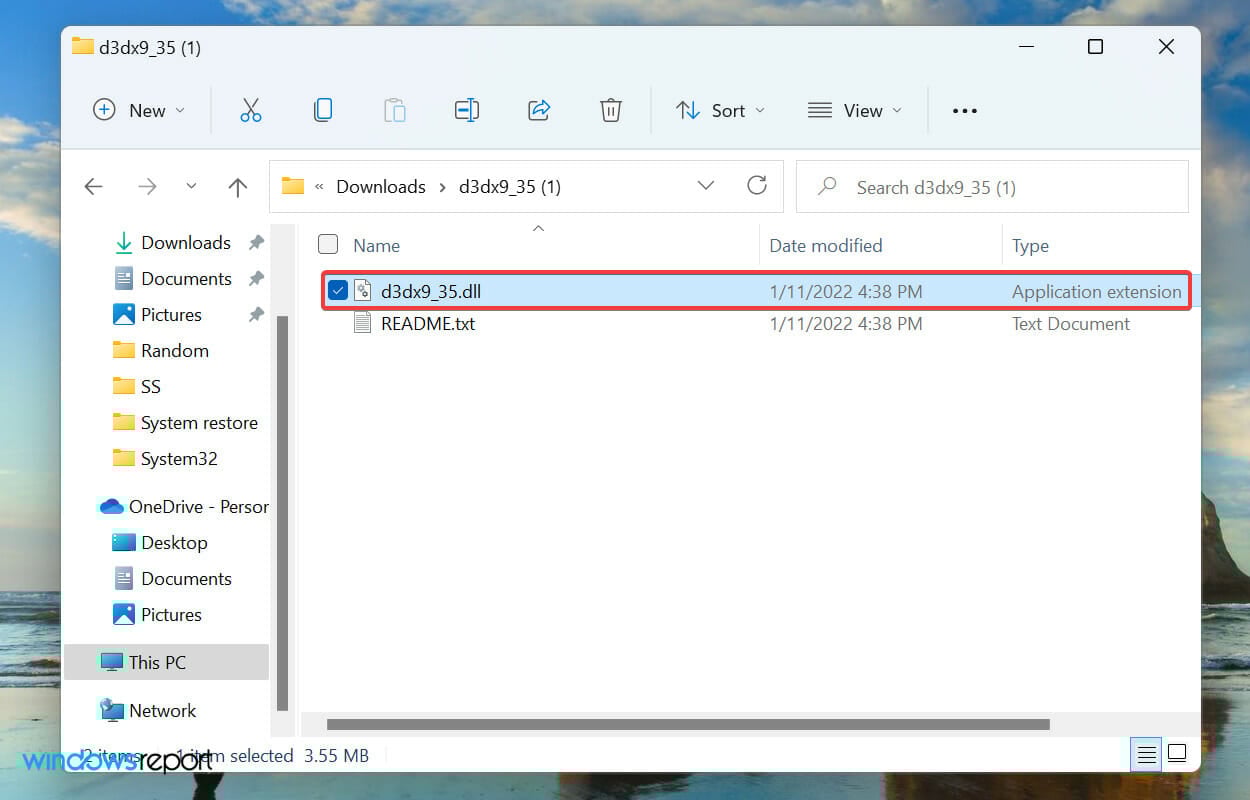The image size is (1250, 800).
Task: Open the View dropdown menu
Action: (x=854, y=110)
